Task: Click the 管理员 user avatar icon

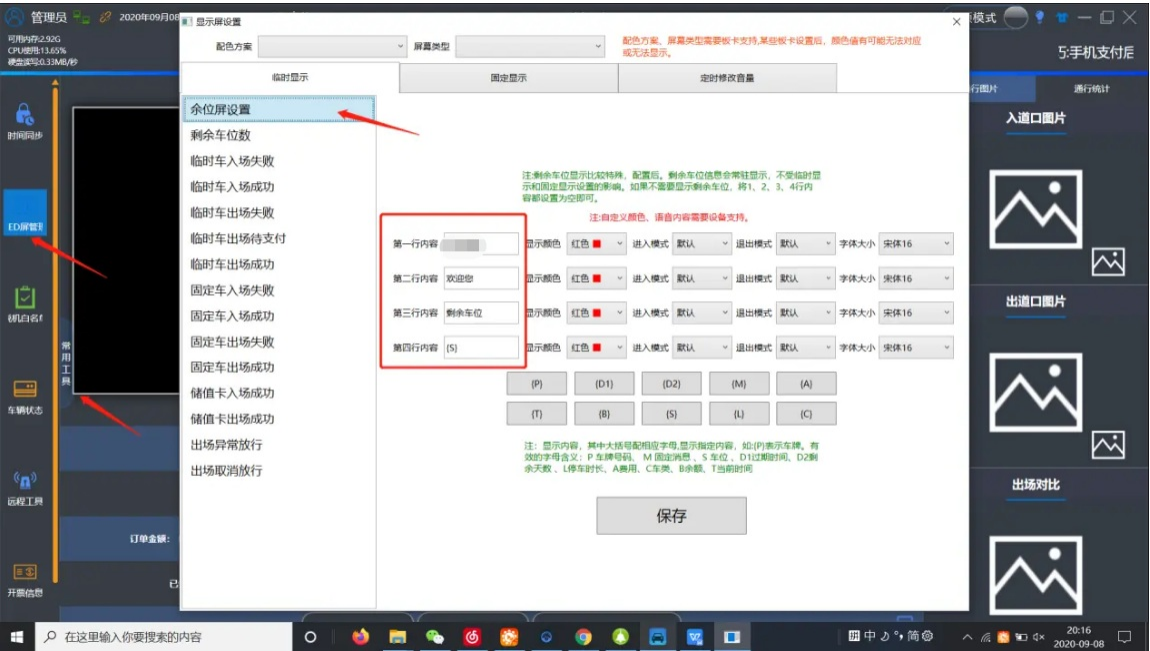Action: pos(15,16)
